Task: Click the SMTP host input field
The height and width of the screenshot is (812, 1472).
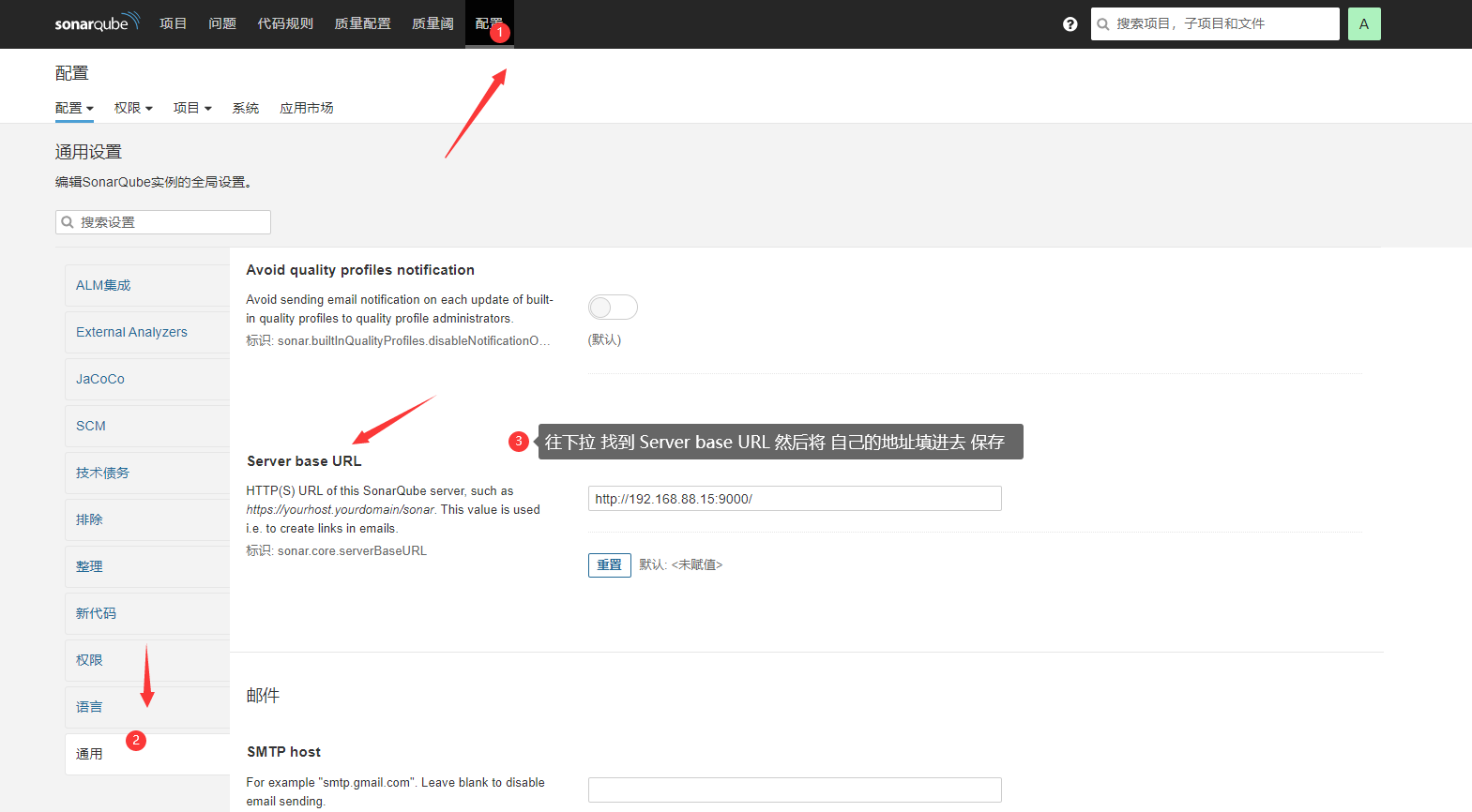Action: pyautogui.click(x=795, y=789)
